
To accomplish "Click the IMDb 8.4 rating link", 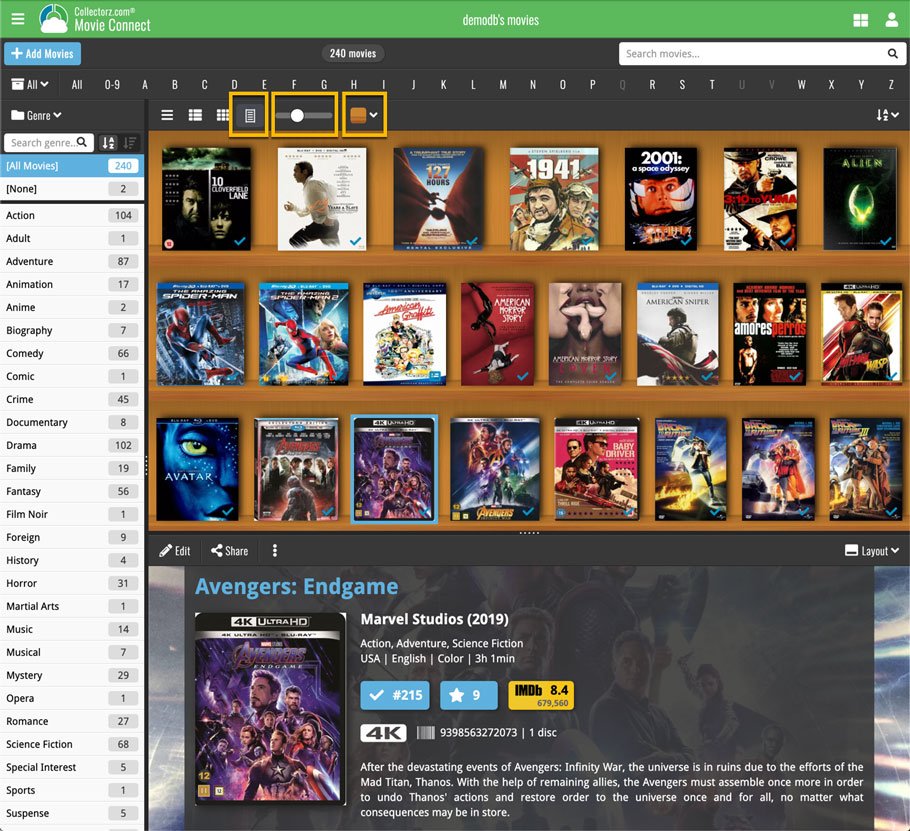I will (540, 695).
